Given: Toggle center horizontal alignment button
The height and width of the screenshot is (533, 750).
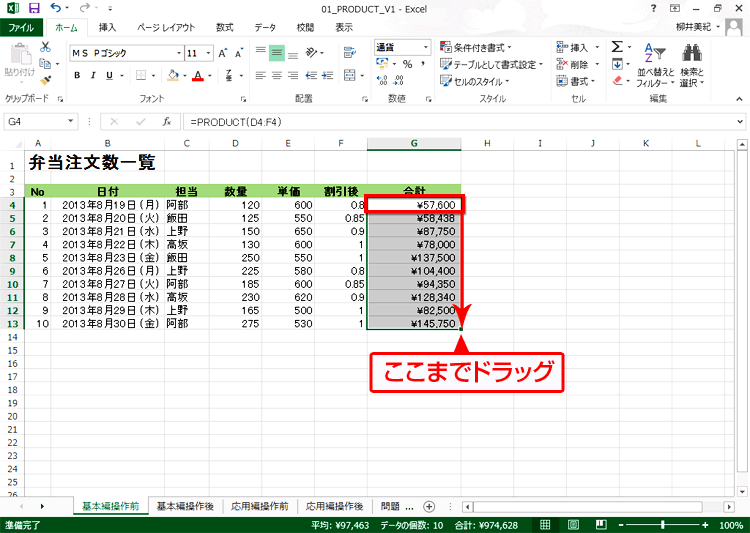Looking at the screenshot, I should point(277,75).
